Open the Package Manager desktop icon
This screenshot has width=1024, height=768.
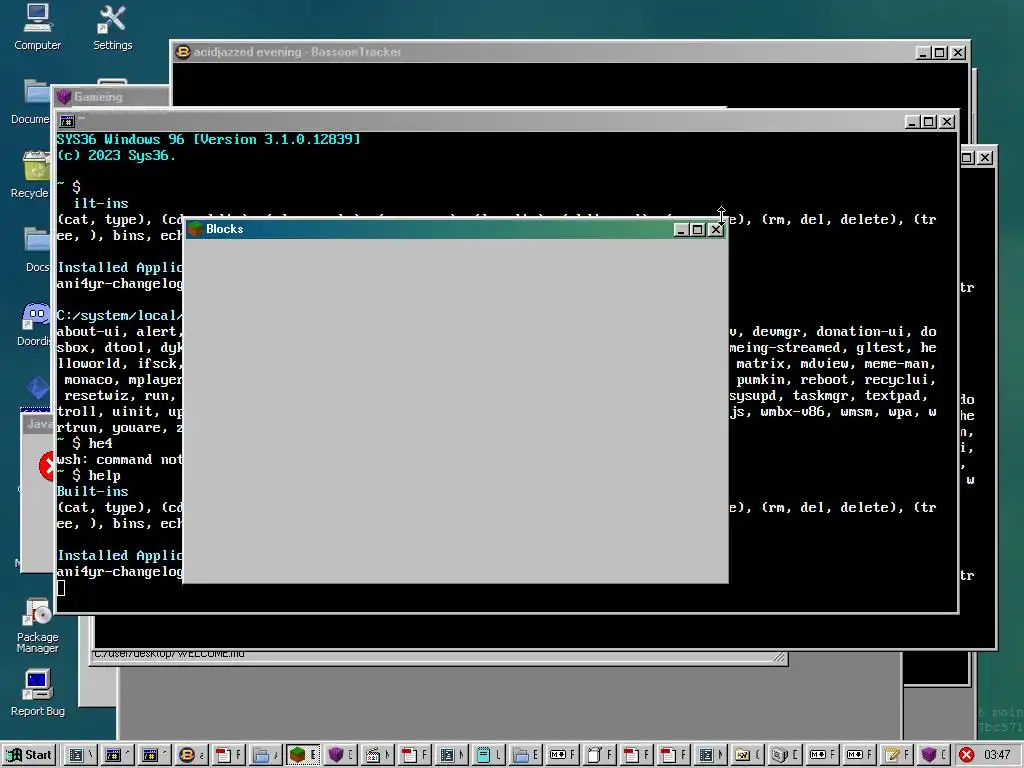tap(37, 625)
